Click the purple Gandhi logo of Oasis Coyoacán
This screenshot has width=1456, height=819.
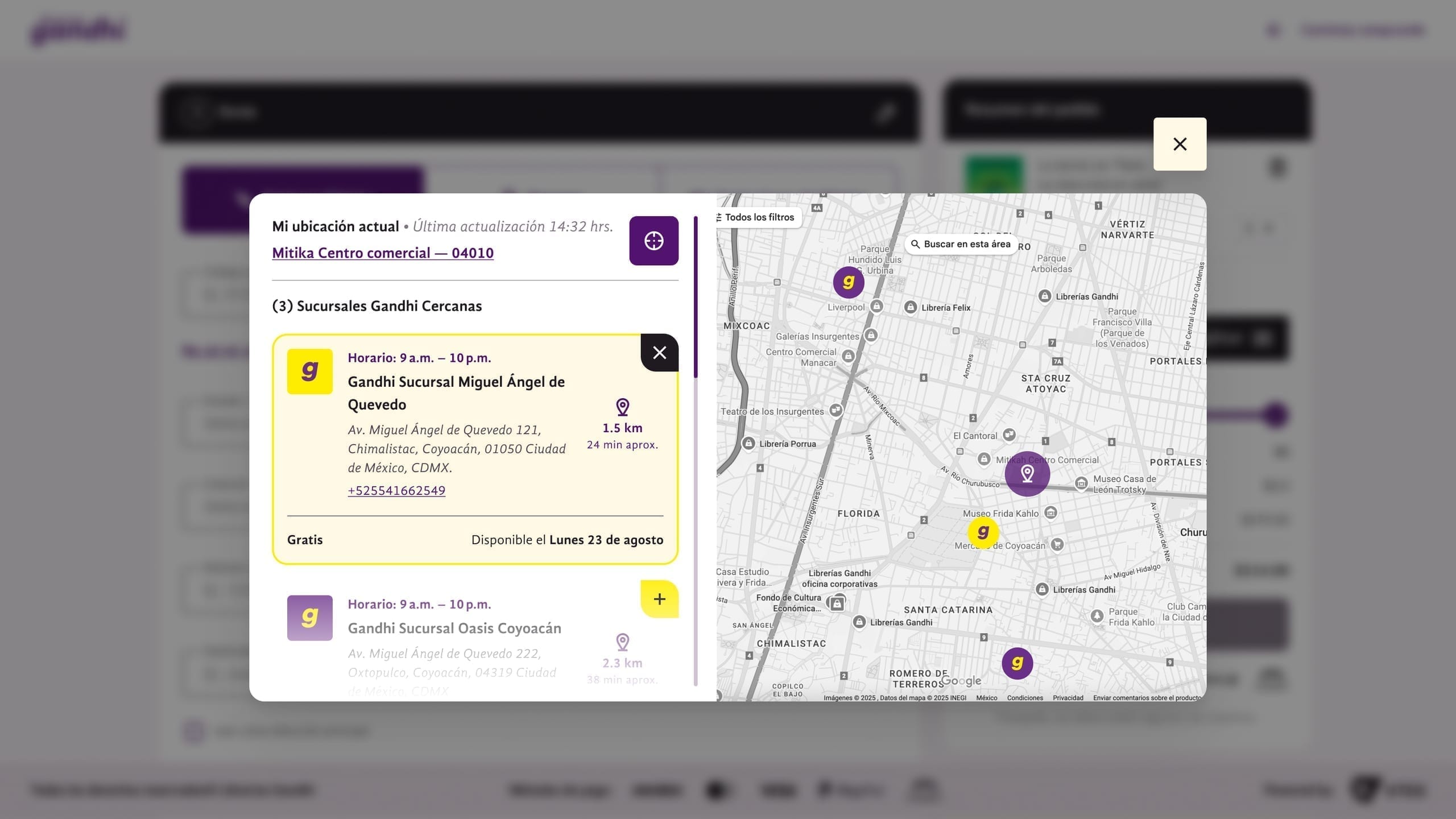click(309, 618)
